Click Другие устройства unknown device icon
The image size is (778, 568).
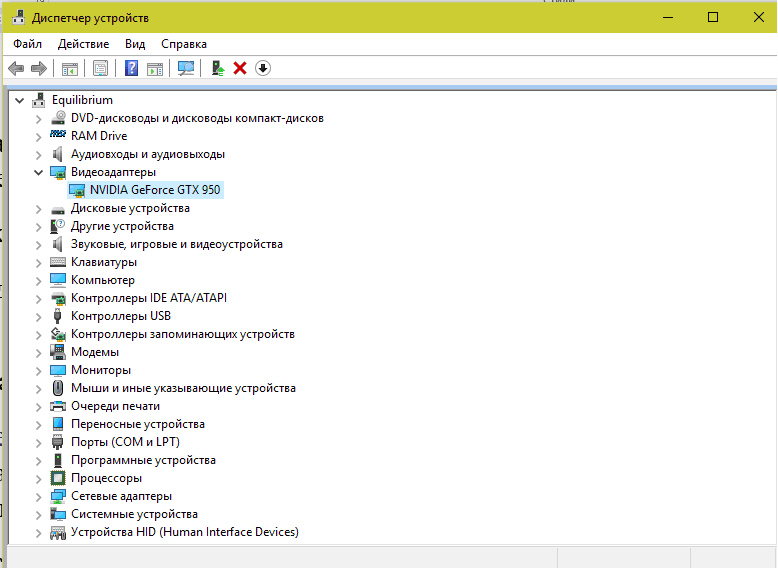tap(58, 226)
